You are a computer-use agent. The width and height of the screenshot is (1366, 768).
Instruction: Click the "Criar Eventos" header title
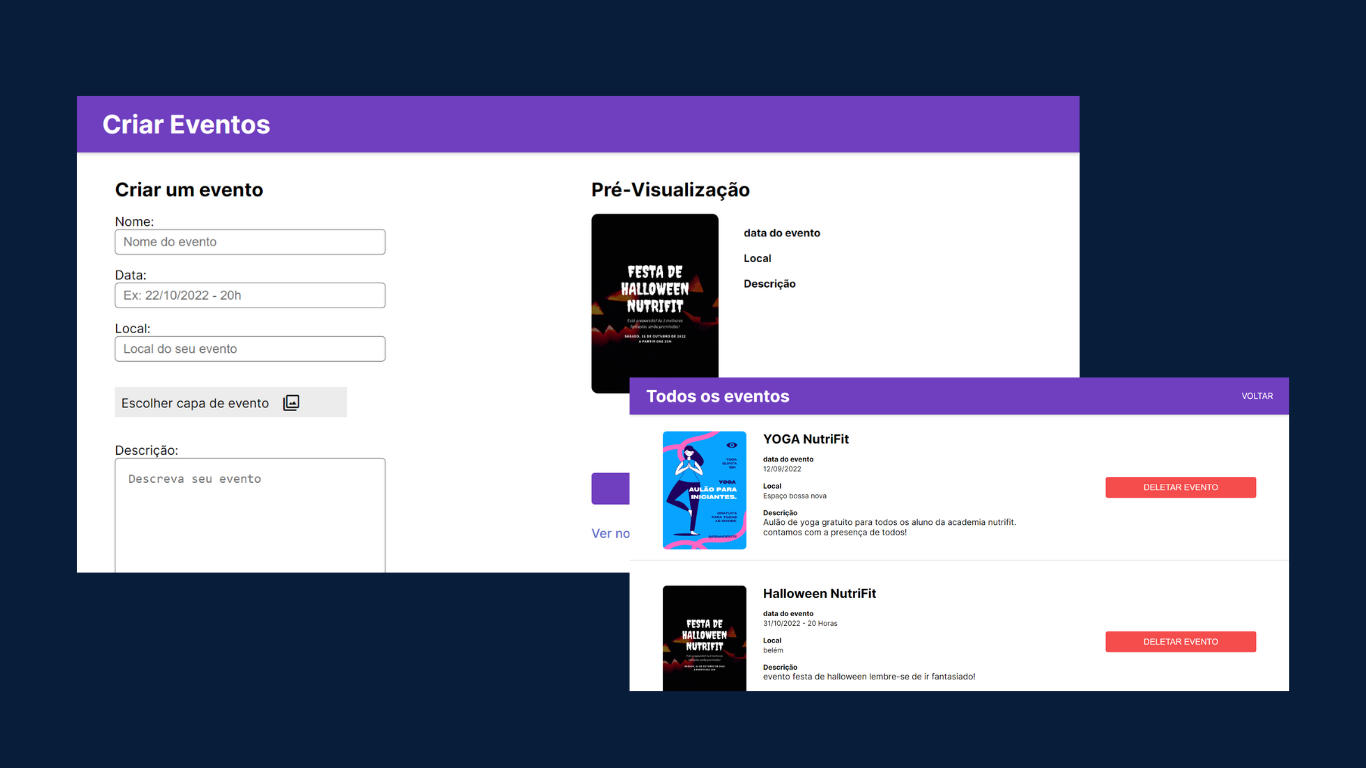pos(186,125)
